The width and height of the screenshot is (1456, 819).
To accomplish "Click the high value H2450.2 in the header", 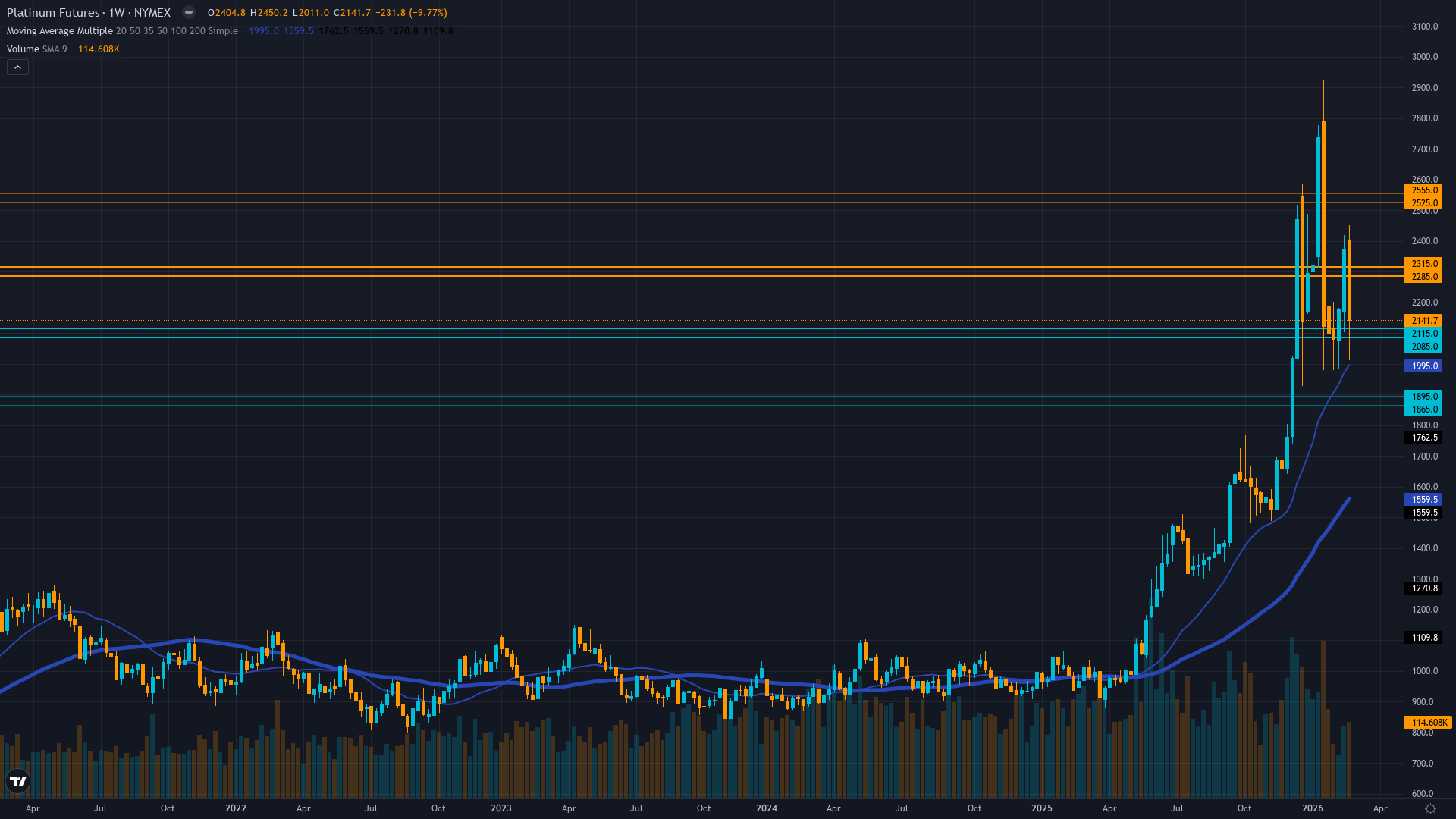I will coord(269,13).
